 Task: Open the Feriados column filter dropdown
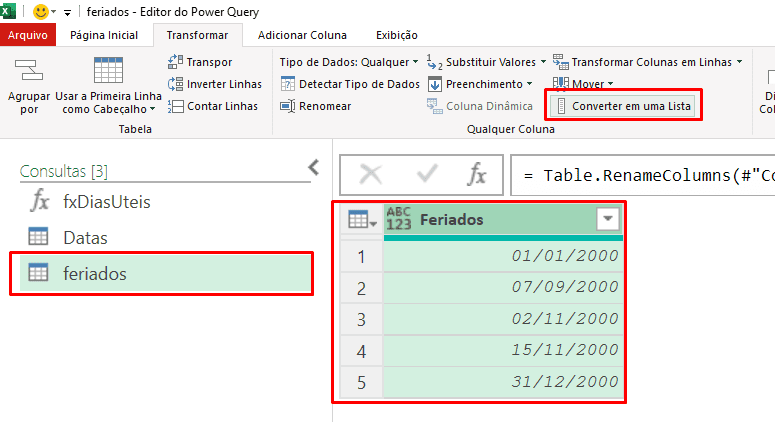point(607,218)
